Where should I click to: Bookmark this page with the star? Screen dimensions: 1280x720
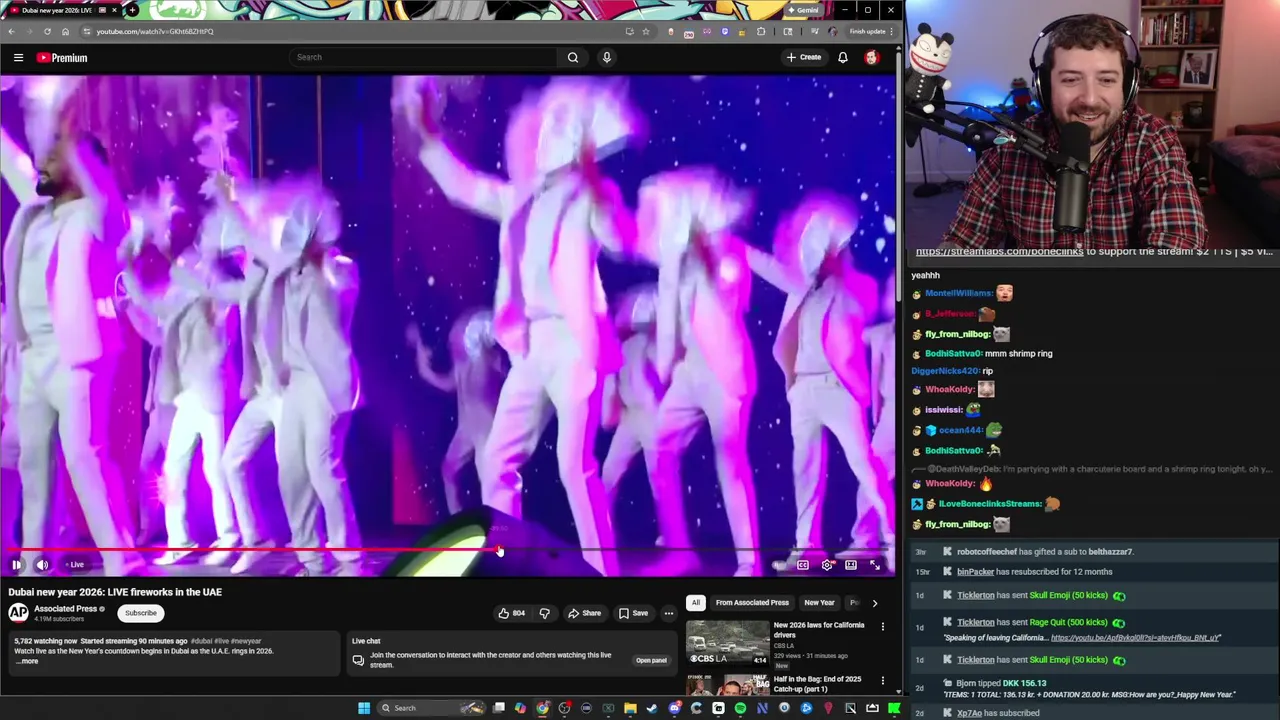tap(646, 31)
